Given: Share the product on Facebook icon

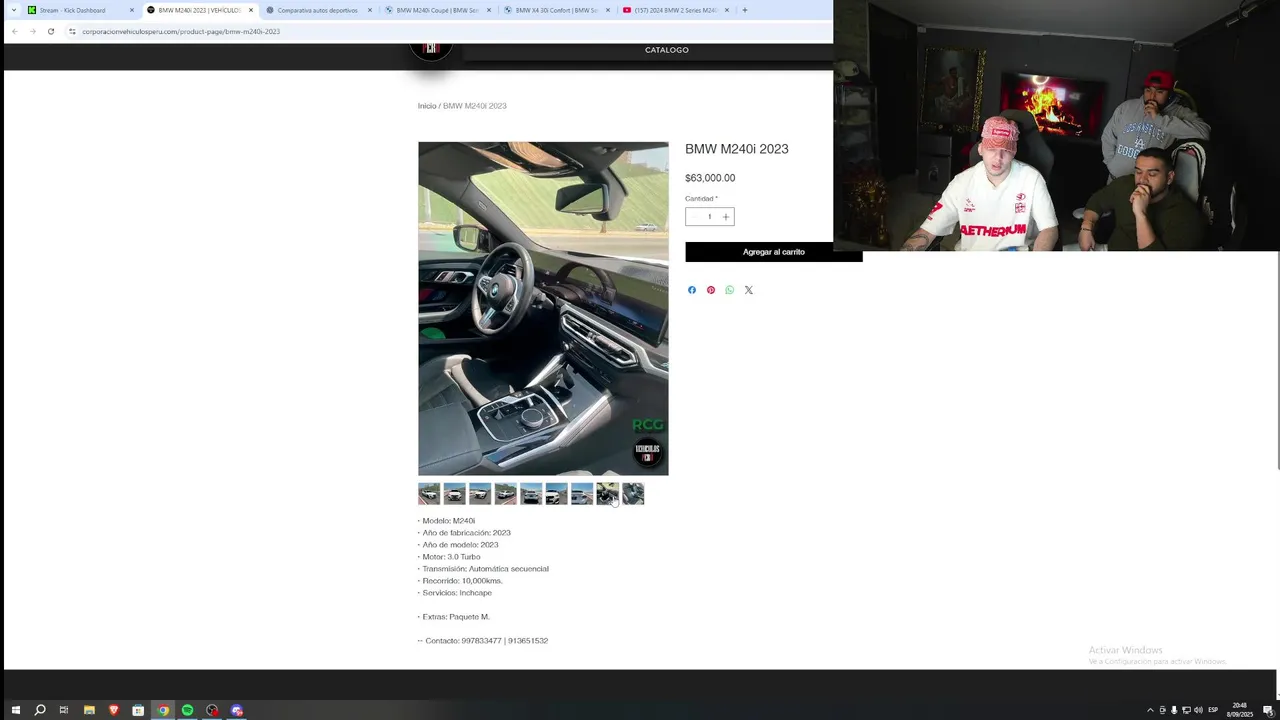Looking at the screenshot, I should (x=691, y=290).
